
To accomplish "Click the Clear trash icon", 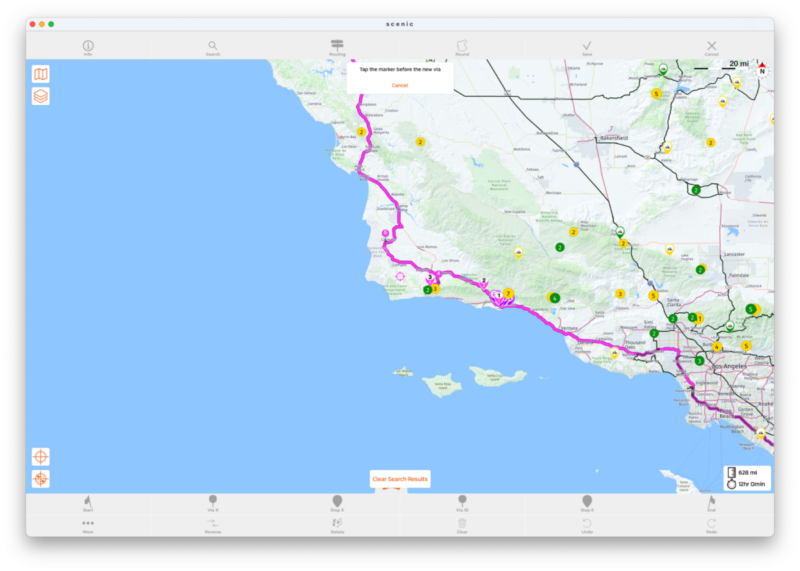I will [x=462, y=525].
